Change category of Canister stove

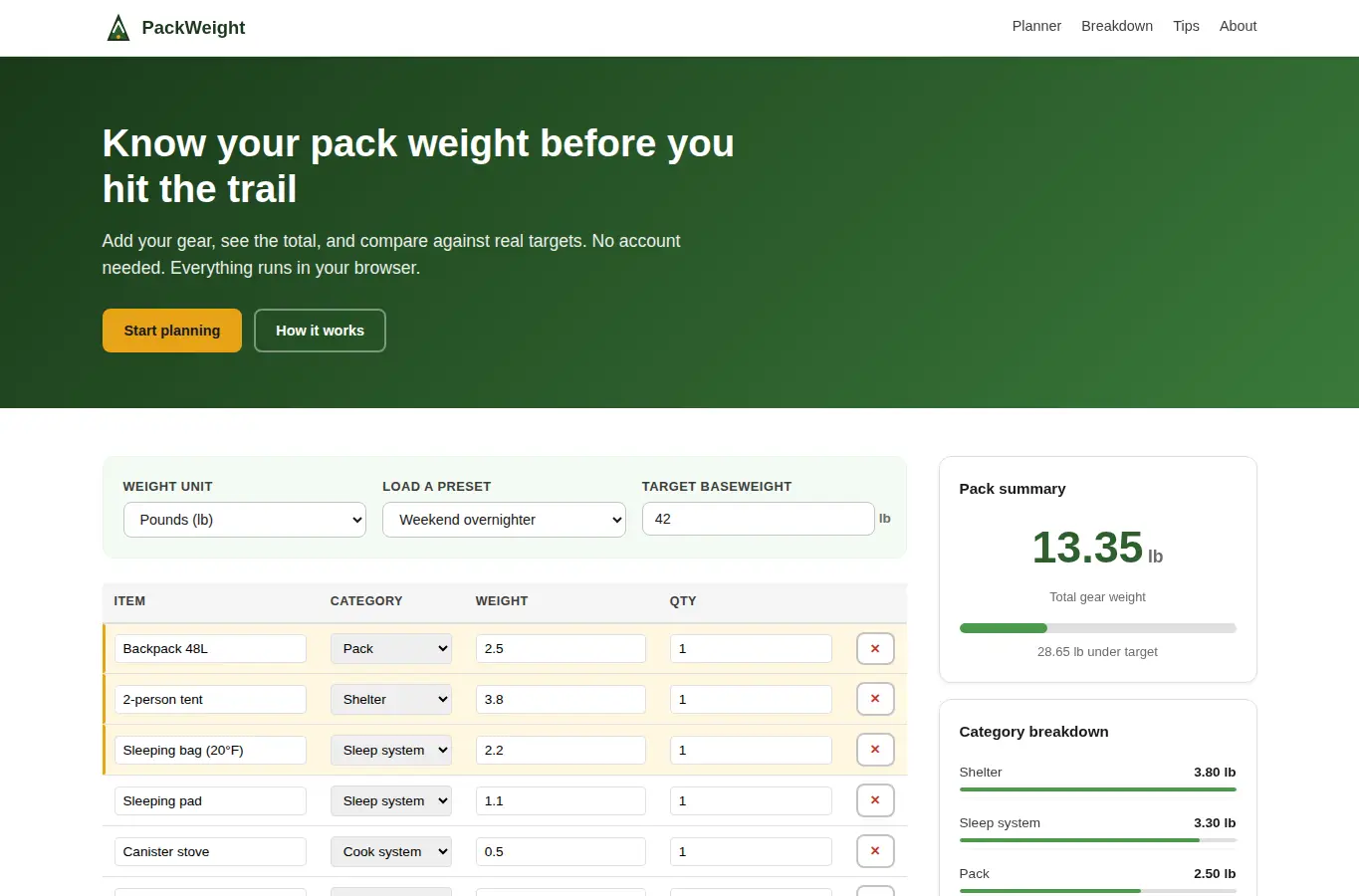coord(391,852)
